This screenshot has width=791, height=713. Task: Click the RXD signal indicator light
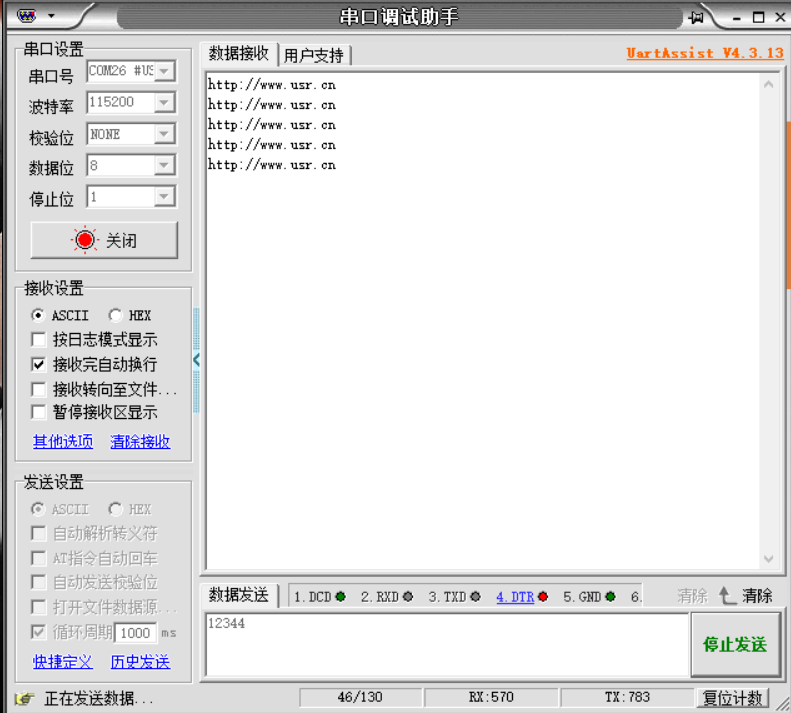(x=408, y=597)
